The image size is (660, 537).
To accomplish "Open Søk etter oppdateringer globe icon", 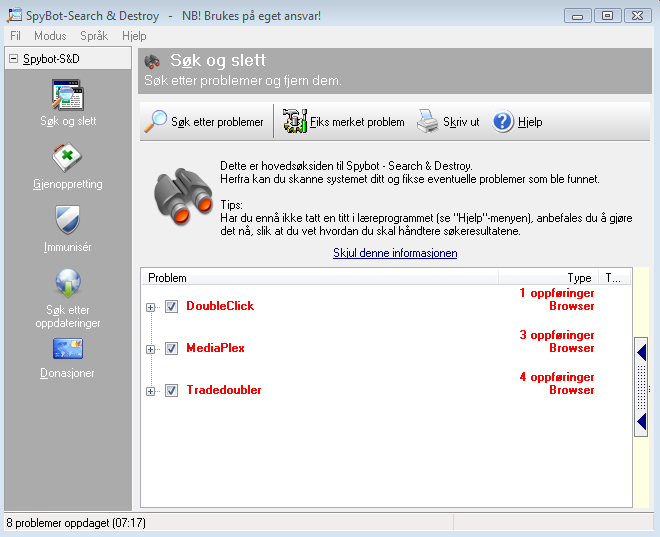I will tap(68, 283).
